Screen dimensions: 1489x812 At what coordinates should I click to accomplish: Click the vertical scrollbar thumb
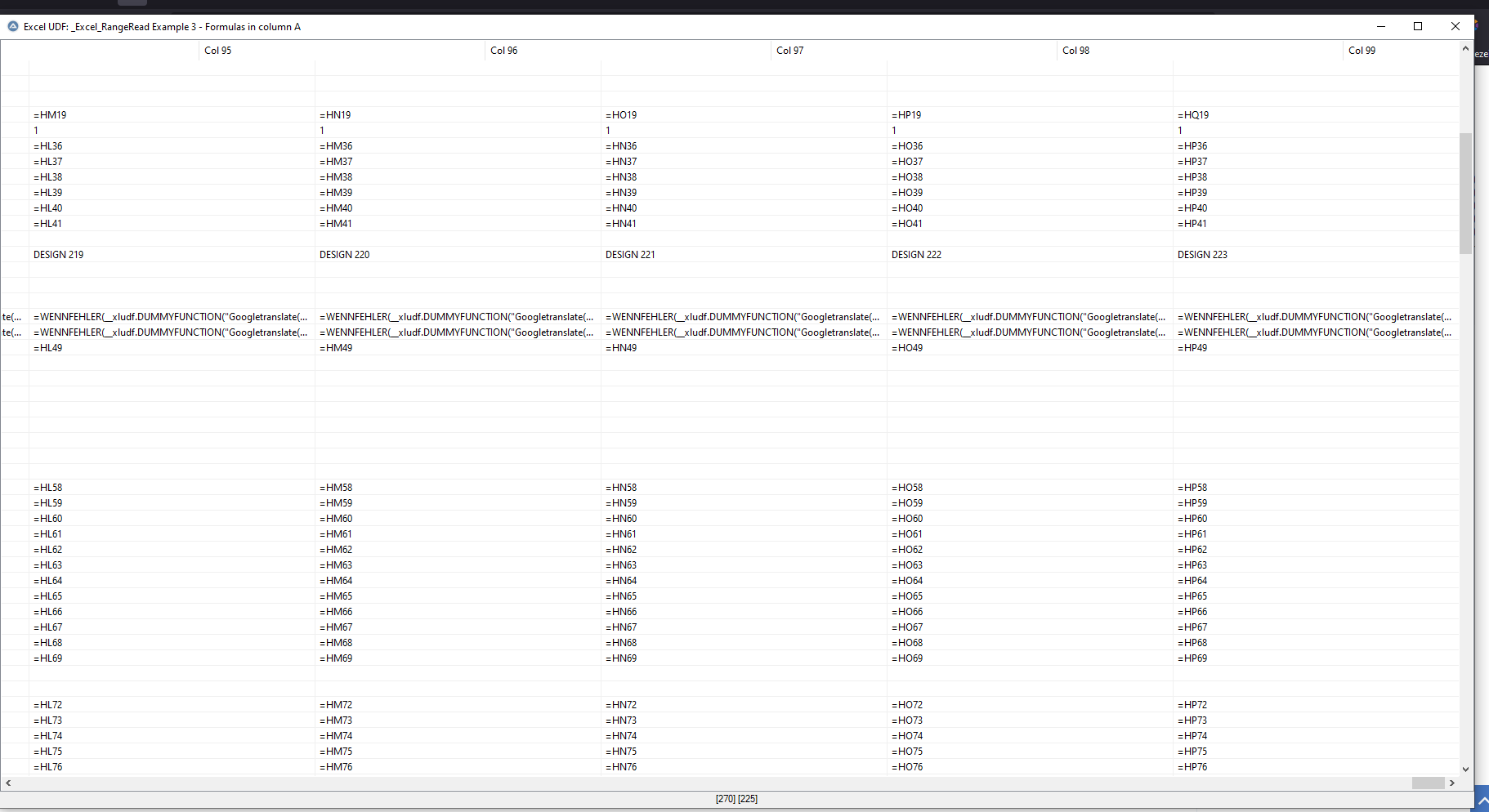click(x=1465, y=193)
